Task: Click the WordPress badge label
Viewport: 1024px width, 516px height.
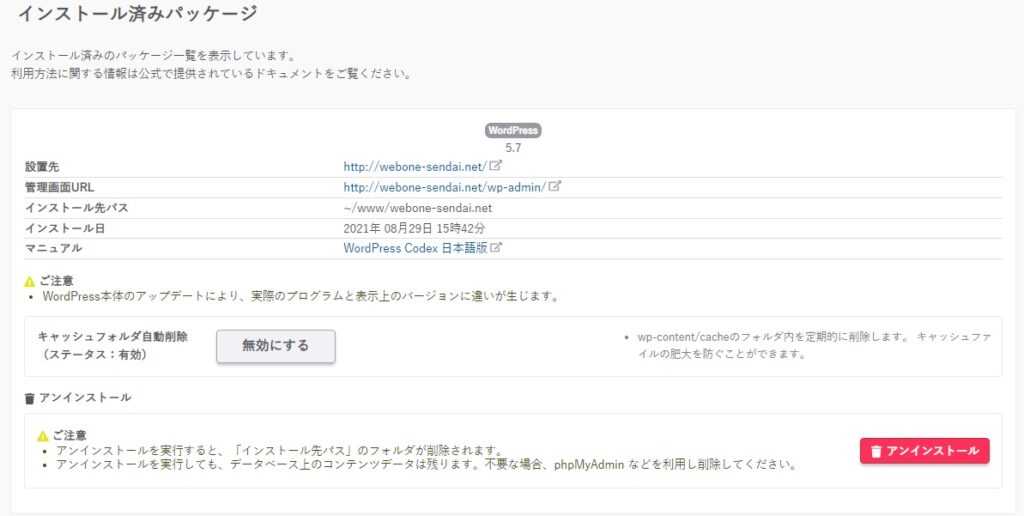Action: [x=513, y=131]
